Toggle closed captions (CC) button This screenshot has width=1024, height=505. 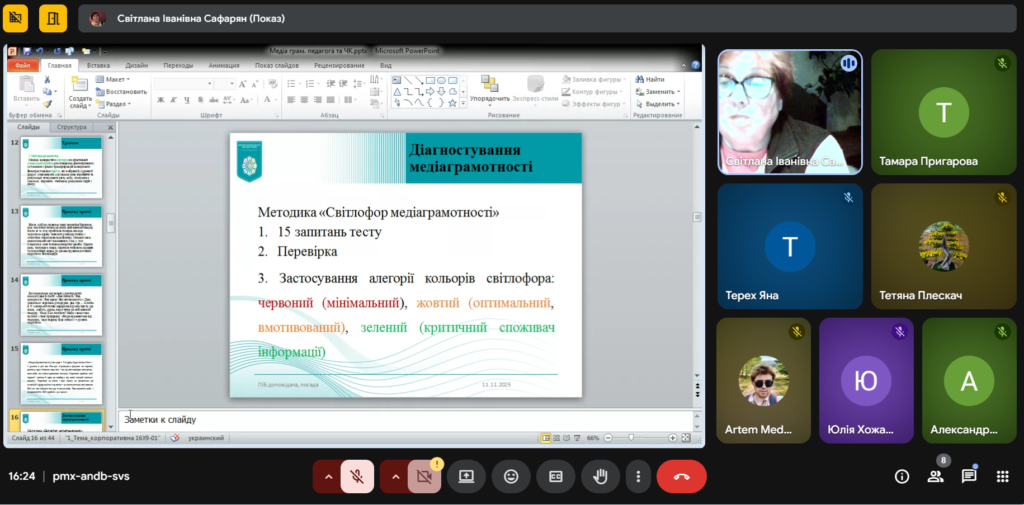[x=555, y=477]
